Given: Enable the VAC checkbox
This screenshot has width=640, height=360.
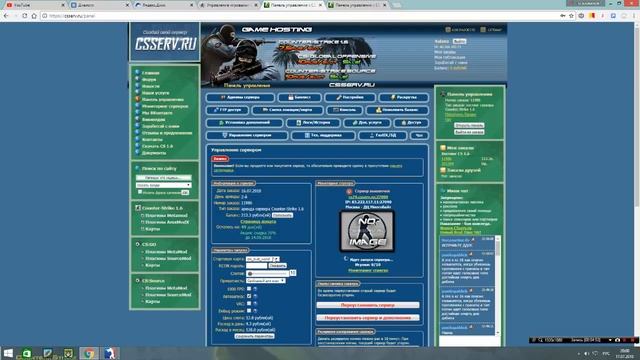Looking at the screenshot, I should point(249,303).
